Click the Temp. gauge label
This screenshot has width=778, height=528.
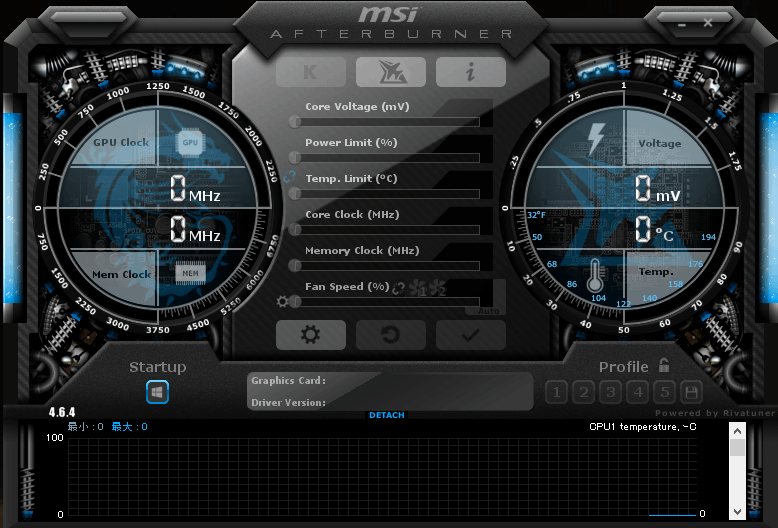656,272
